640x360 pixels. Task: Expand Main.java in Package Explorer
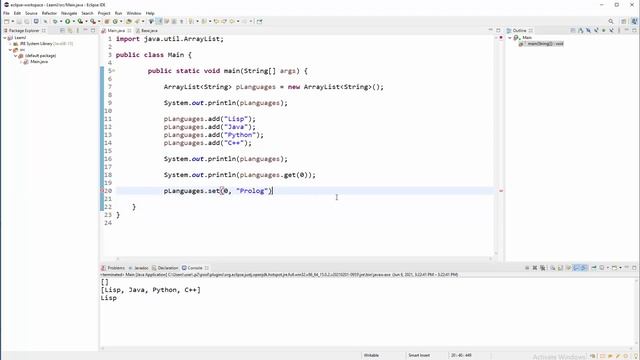pos(21,62)
